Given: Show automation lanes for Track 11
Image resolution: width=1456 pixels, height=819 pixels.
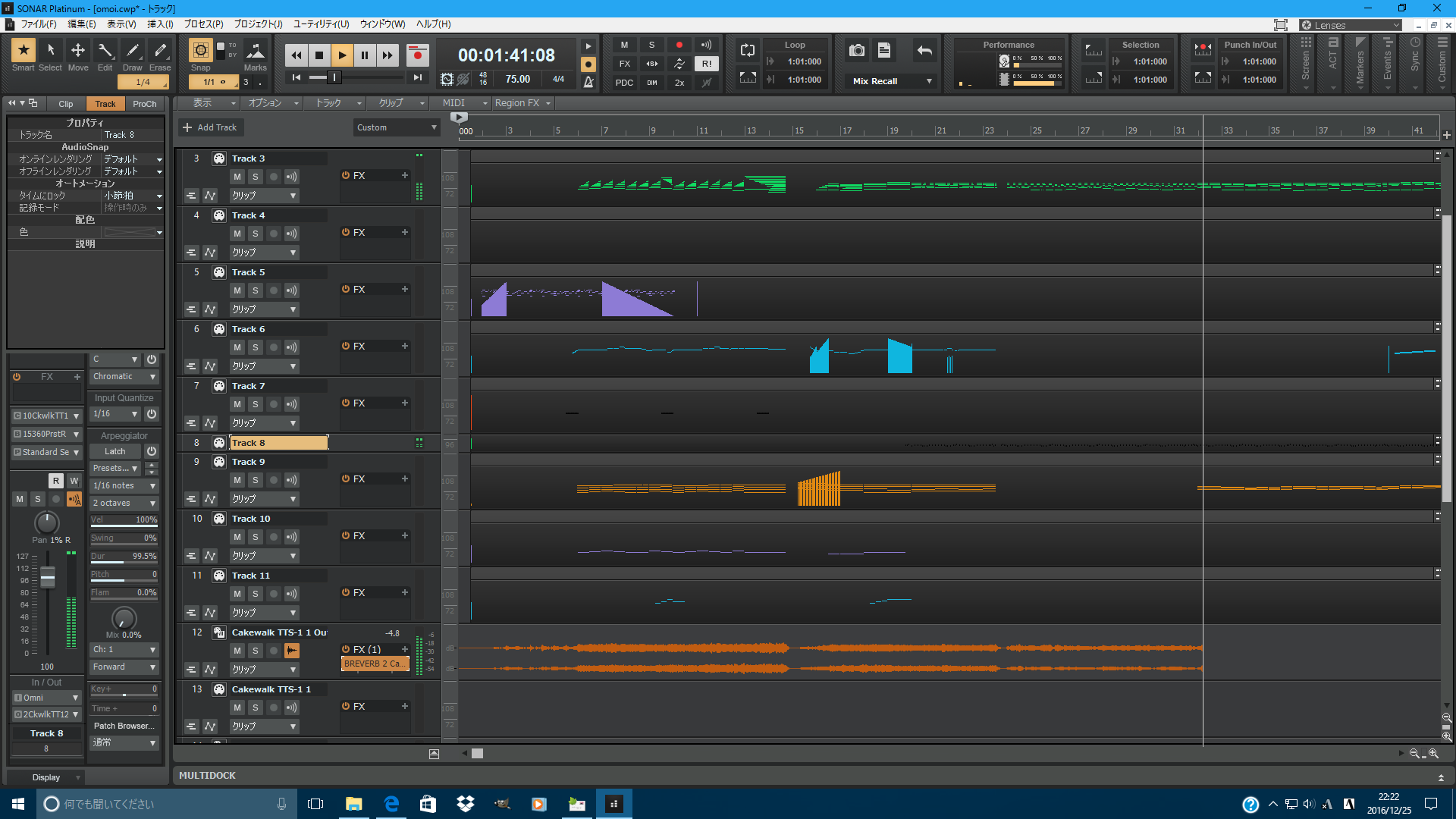Looking at the screenshot, I should click(210, 613).
